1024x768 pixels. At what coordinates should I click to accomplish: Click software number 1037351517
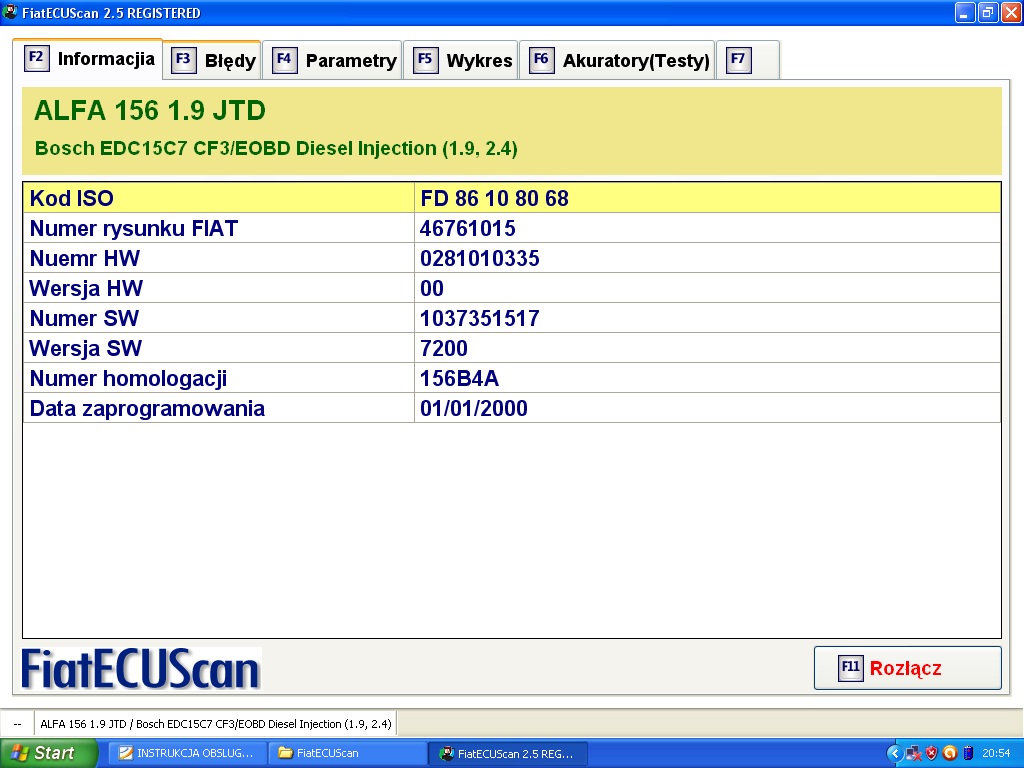click(x=480, y=318)
